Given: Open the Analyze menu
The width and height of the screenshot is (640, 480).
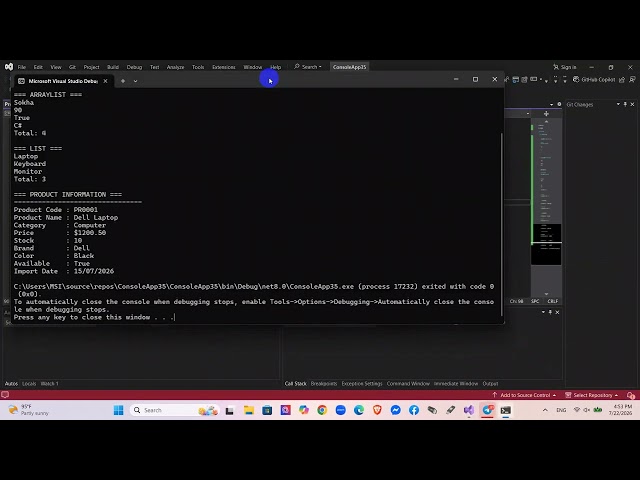Looking at the screenshot, I should pyautogui.click(x=176, y=67).
